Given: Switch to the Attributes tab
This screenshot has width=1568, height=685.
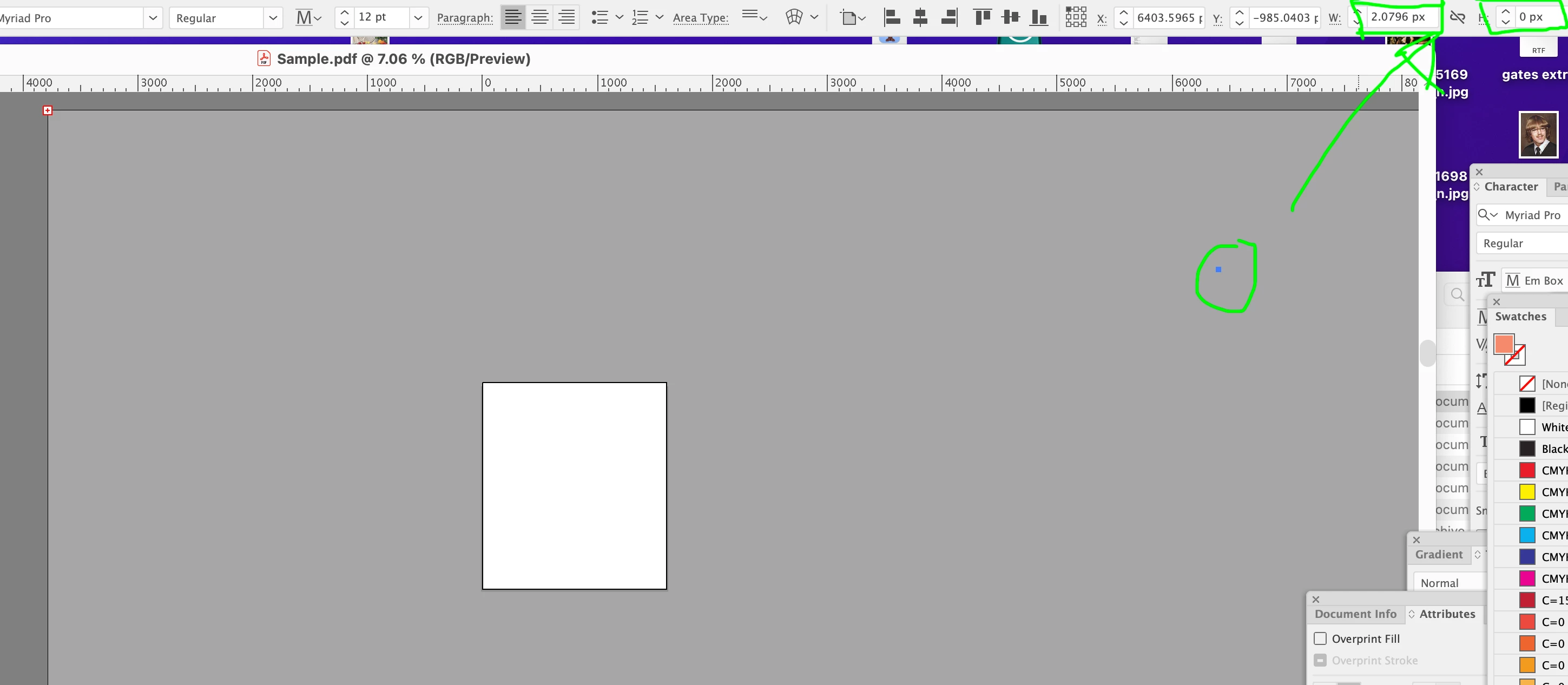Looking at the screenshot, I should point(1447,614).
